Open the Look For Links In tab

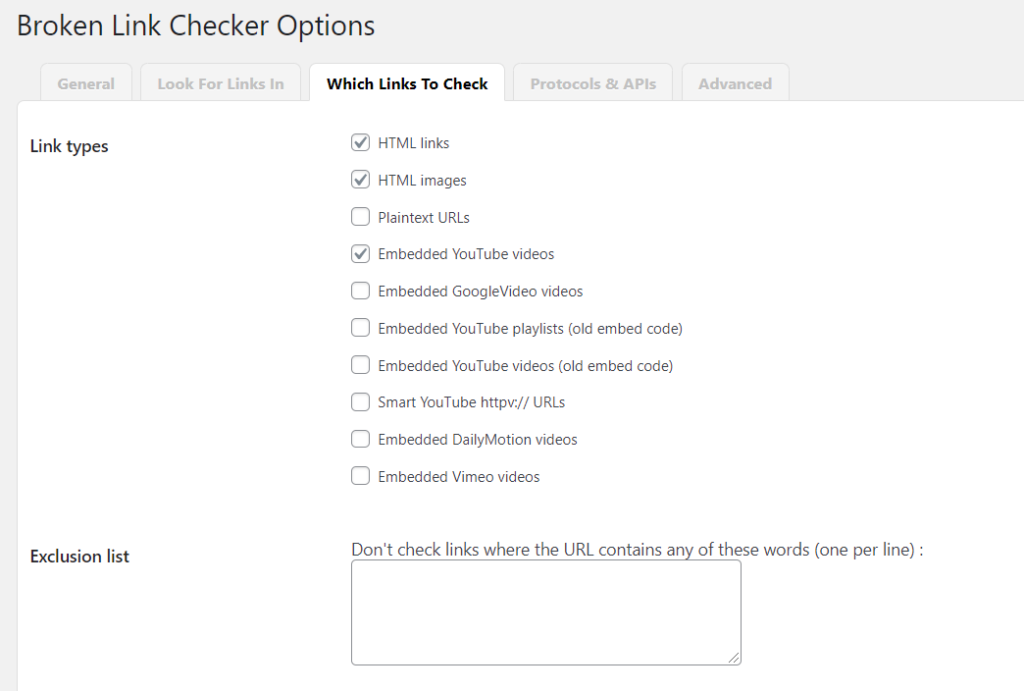221,84
